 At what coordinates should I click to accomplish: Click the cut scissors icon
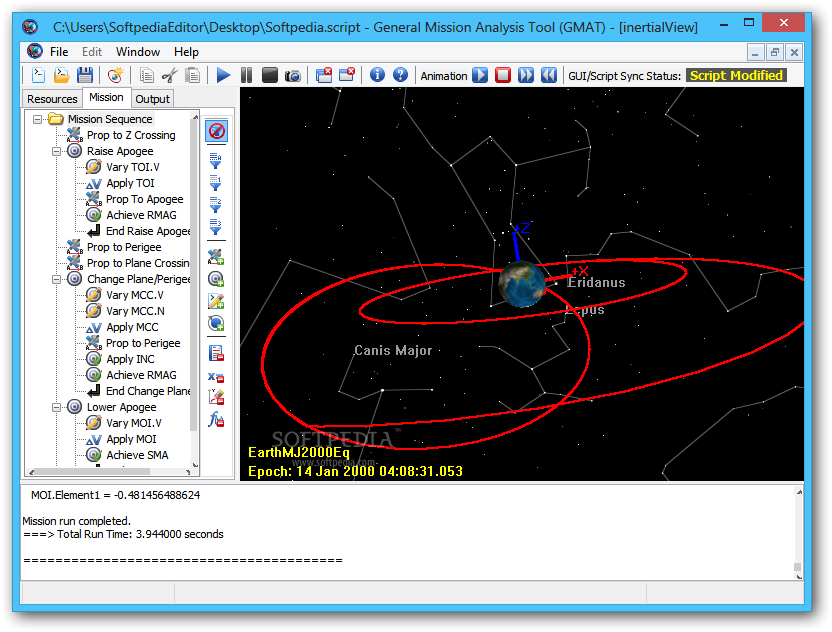point(169,75)
